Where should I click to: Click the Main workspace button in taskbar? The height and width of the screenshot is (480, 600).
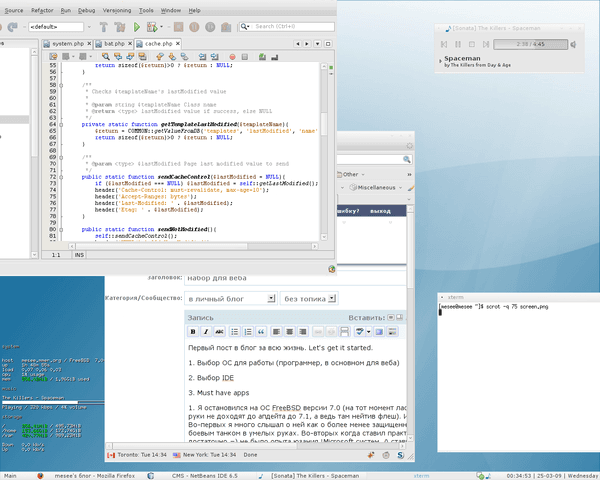10,476
